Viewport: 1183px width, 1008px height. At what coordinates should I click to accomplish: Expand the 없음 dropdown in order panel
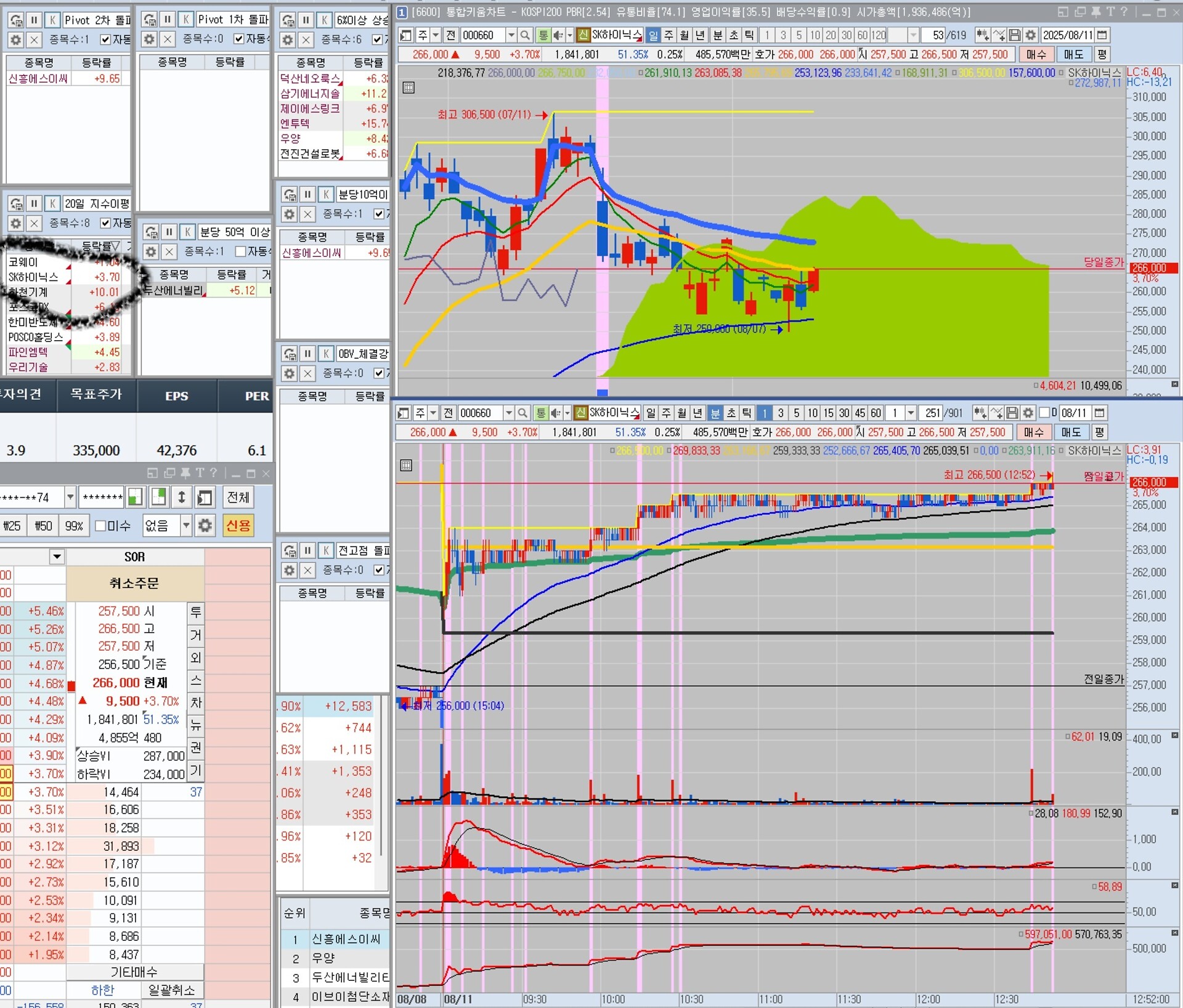pyautogui.click(x=185, y=526)
